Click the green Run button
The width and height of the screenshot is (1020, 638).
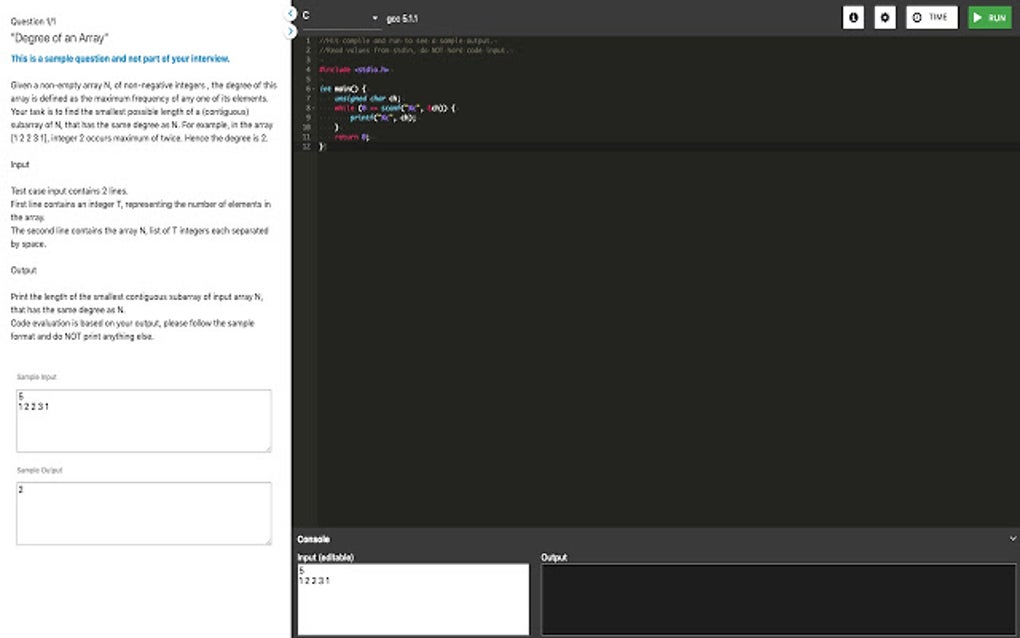tap(989, 18)
